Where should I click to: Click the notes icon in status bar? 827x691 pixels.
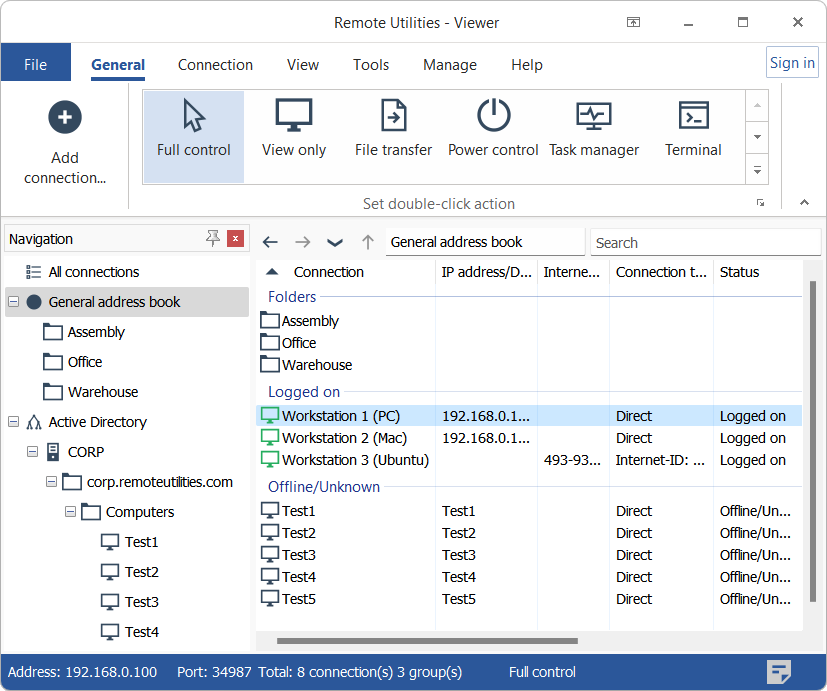pyautogui.click(x=780, y=672)
